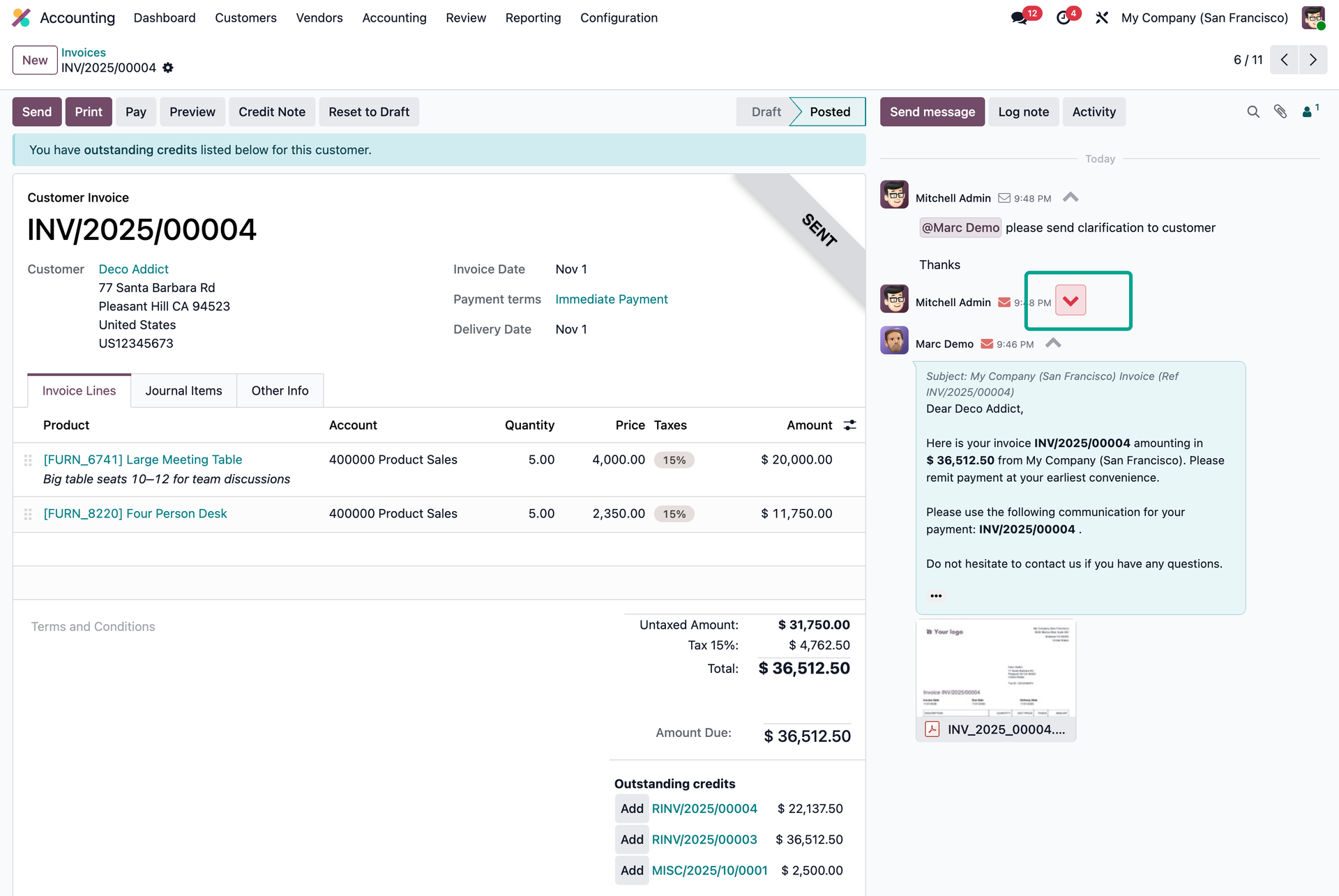Open the INV_2025_00004 PDF thumbnail

click(x=995, y=669)
